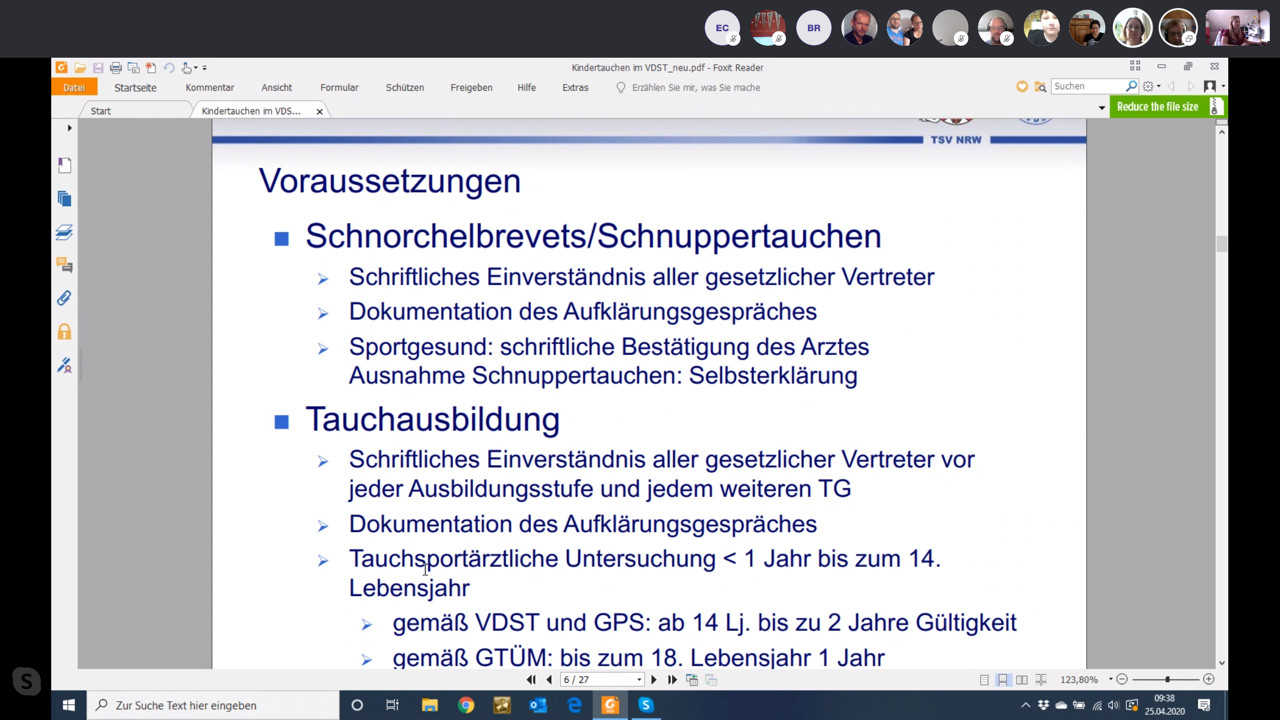Image resolution: width=1280 pixels, height=720 pixels.
Task: Open the attachments paperclip panel
Action: [x=64, y=298]
